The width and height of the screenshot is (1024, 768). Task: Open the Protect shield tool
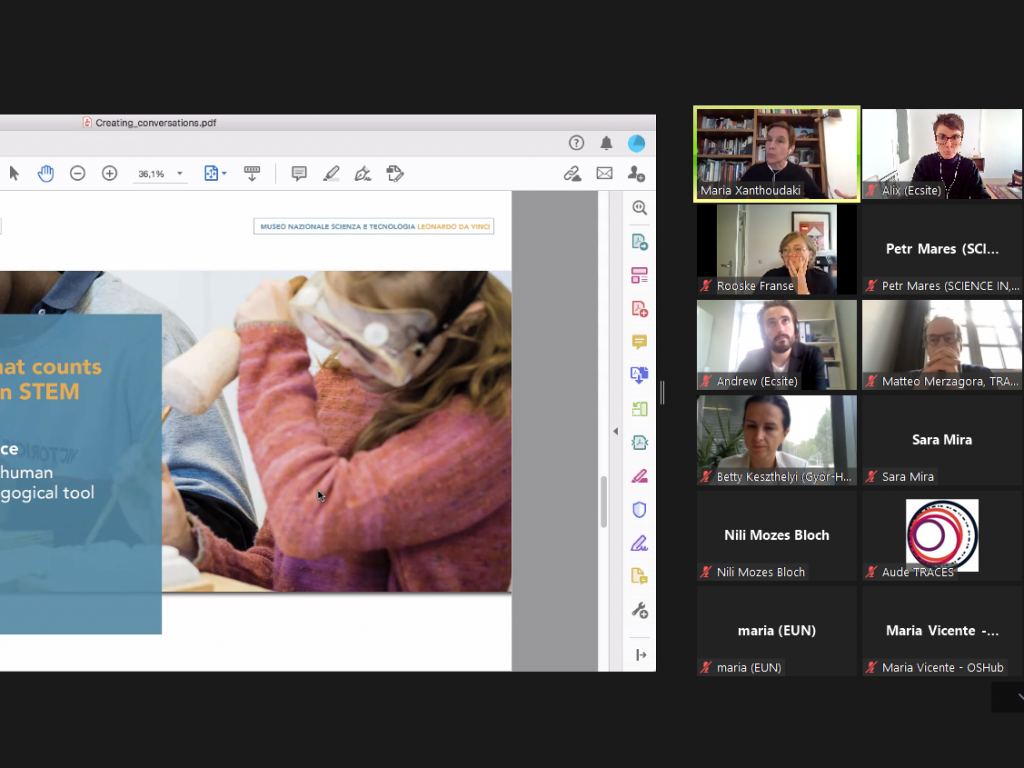click(x=639, y=510)
